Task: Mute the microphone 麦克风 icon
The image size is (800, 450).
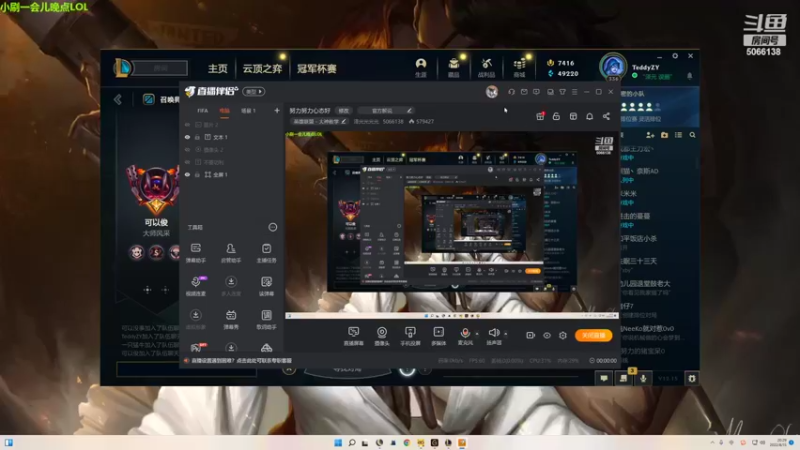Action: [x=465, y=333]
